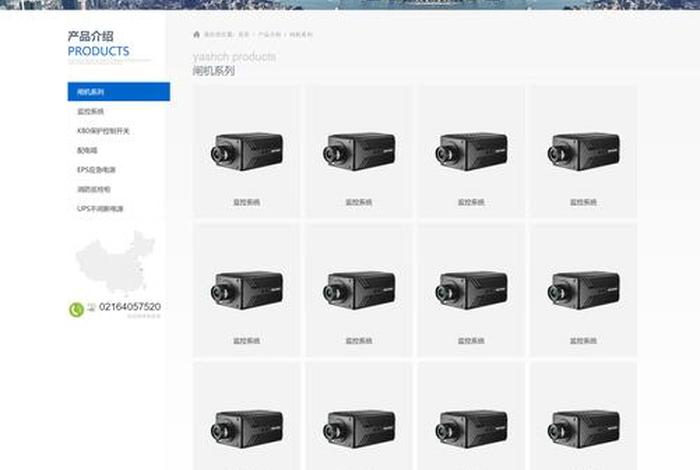Open the first camera thumbnail in top row
The width and height of the screenshot is (700, 470).
(x=246, y=150)
